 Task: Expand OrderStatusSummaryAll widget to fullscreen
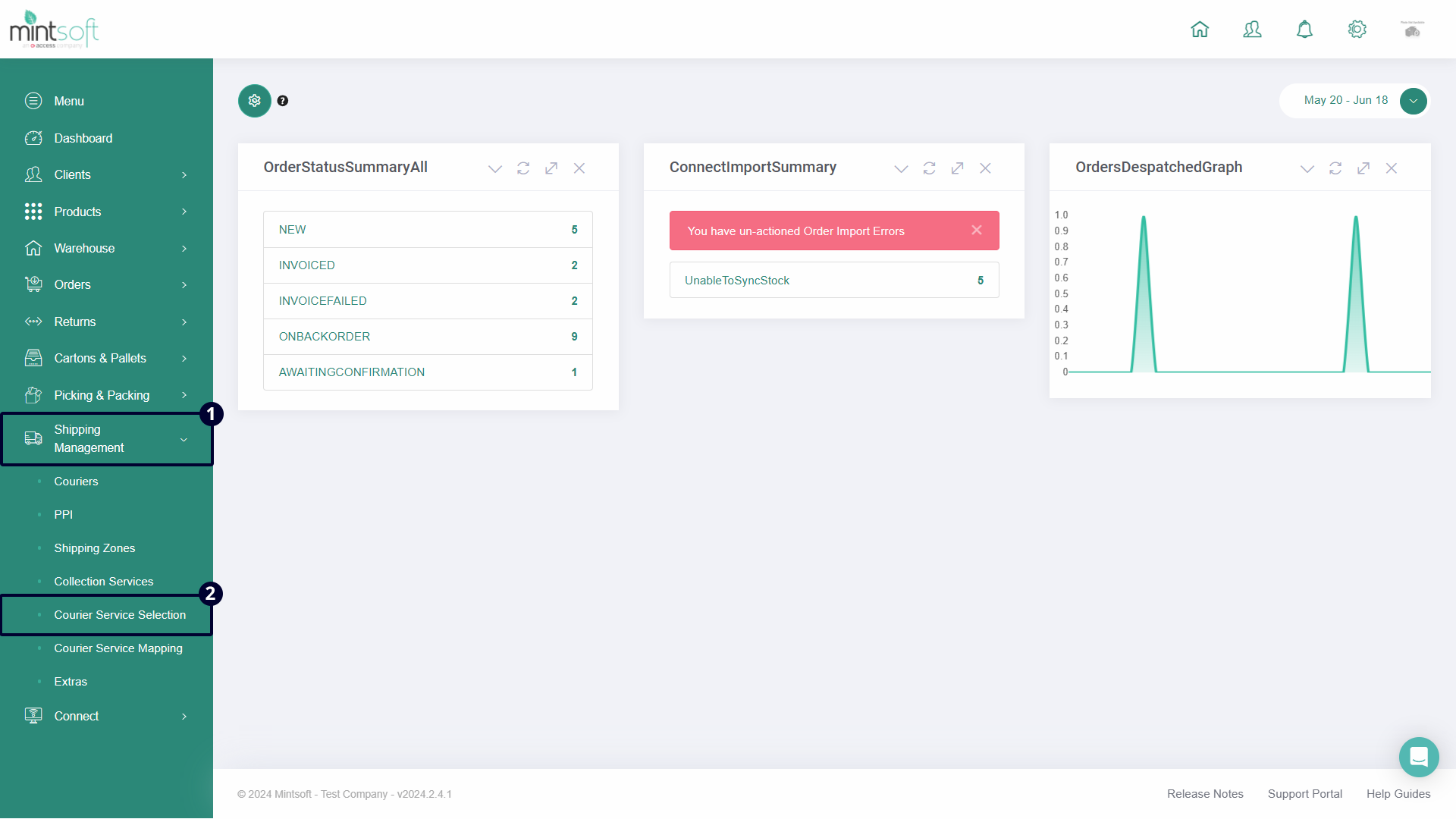pyautogui.click(x=551, y=168)
